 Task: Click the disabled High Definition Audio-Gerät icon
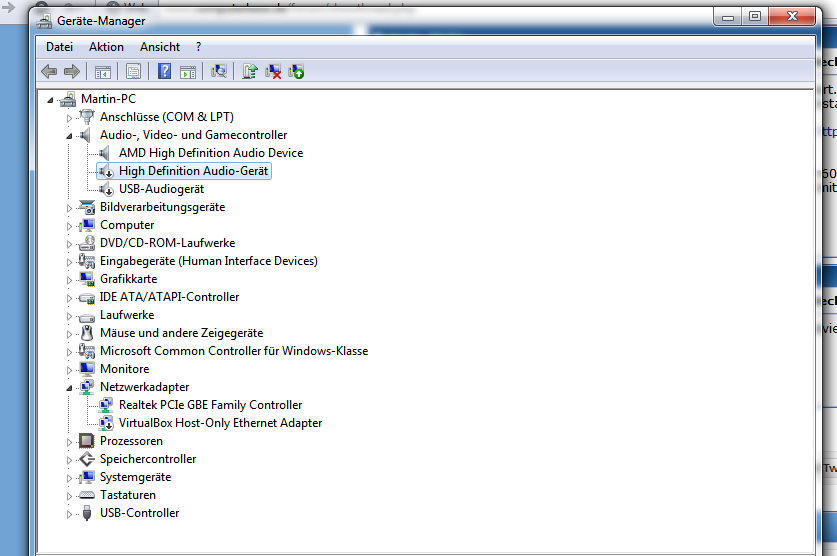tap(106, 171)
